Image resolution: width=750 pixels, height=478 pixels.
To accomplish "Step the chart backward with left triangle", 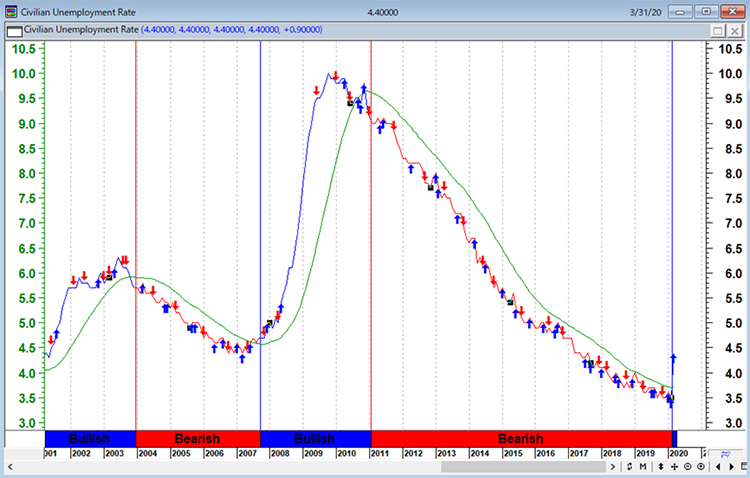I will 718,467.
